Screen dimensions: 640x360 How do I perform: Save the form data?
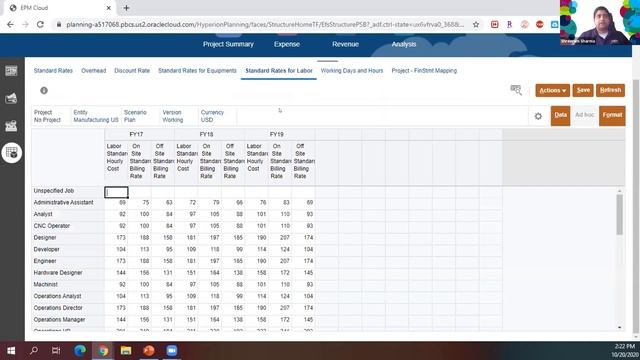point(583,91)
